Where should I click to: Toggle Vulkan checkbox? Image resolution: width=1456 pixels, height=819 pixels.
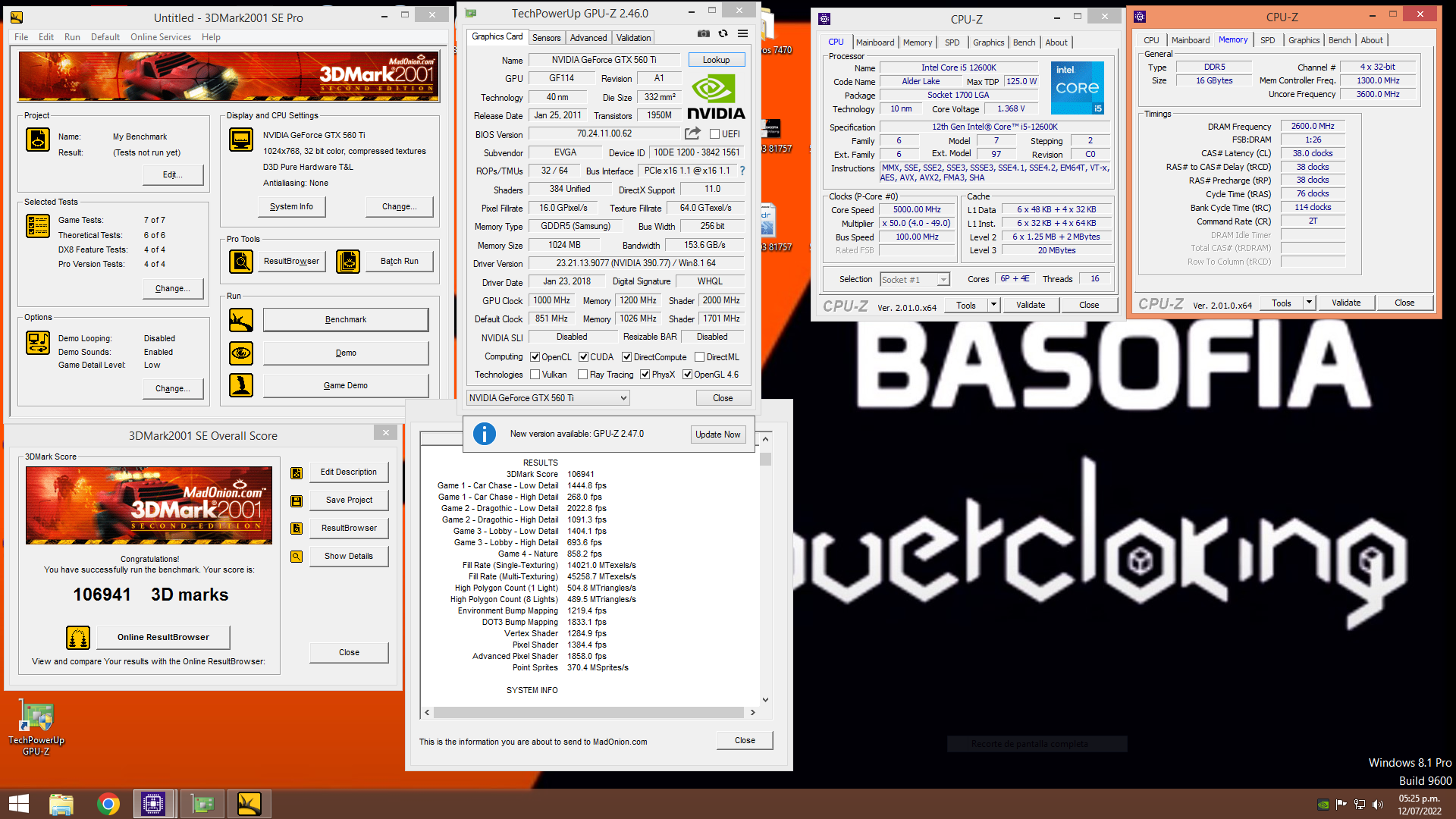point(535,375)
